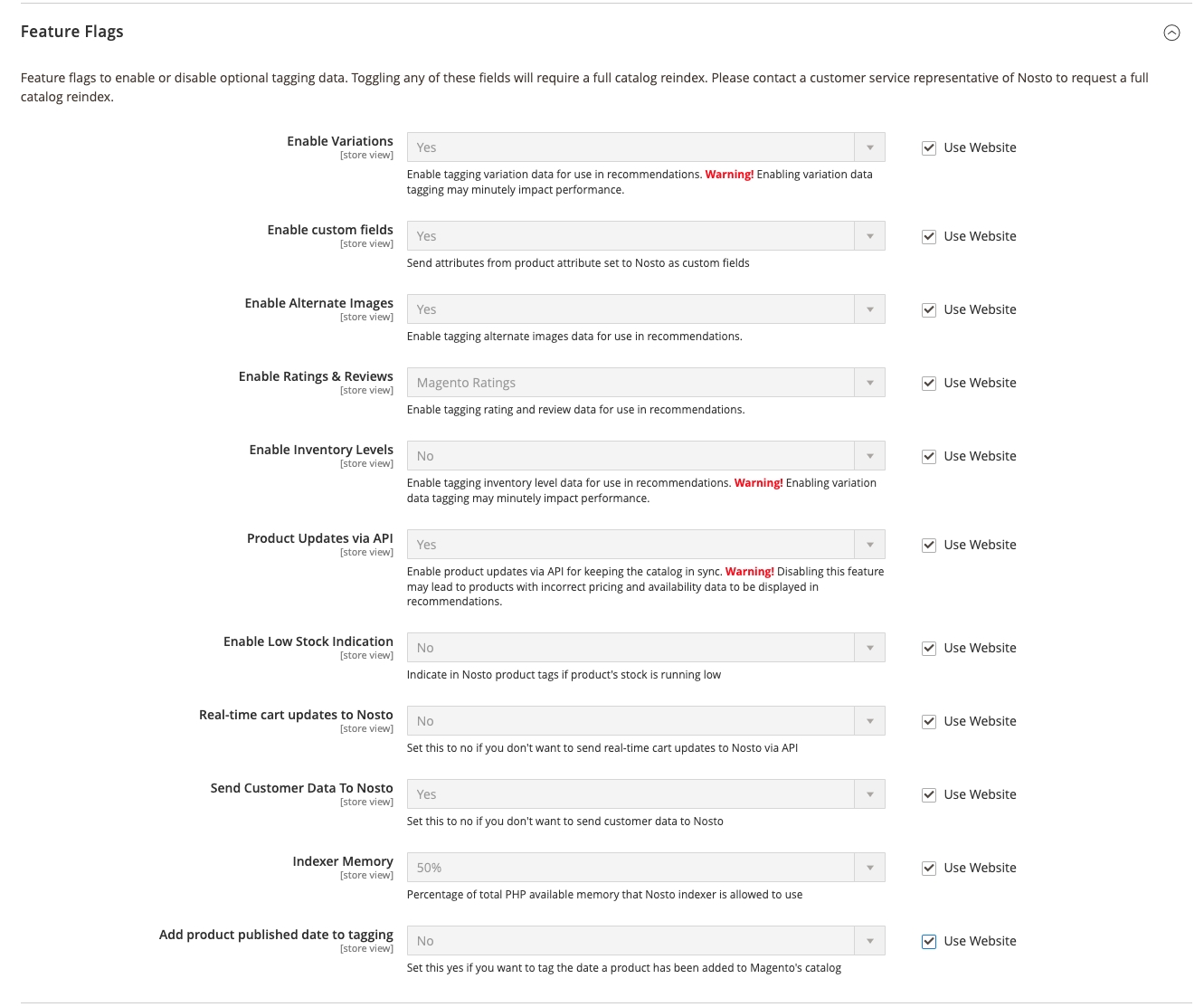
Task: Open the Enable Inventory Levels dropdown
Action: pyautogui.click(x=645, y=456)
